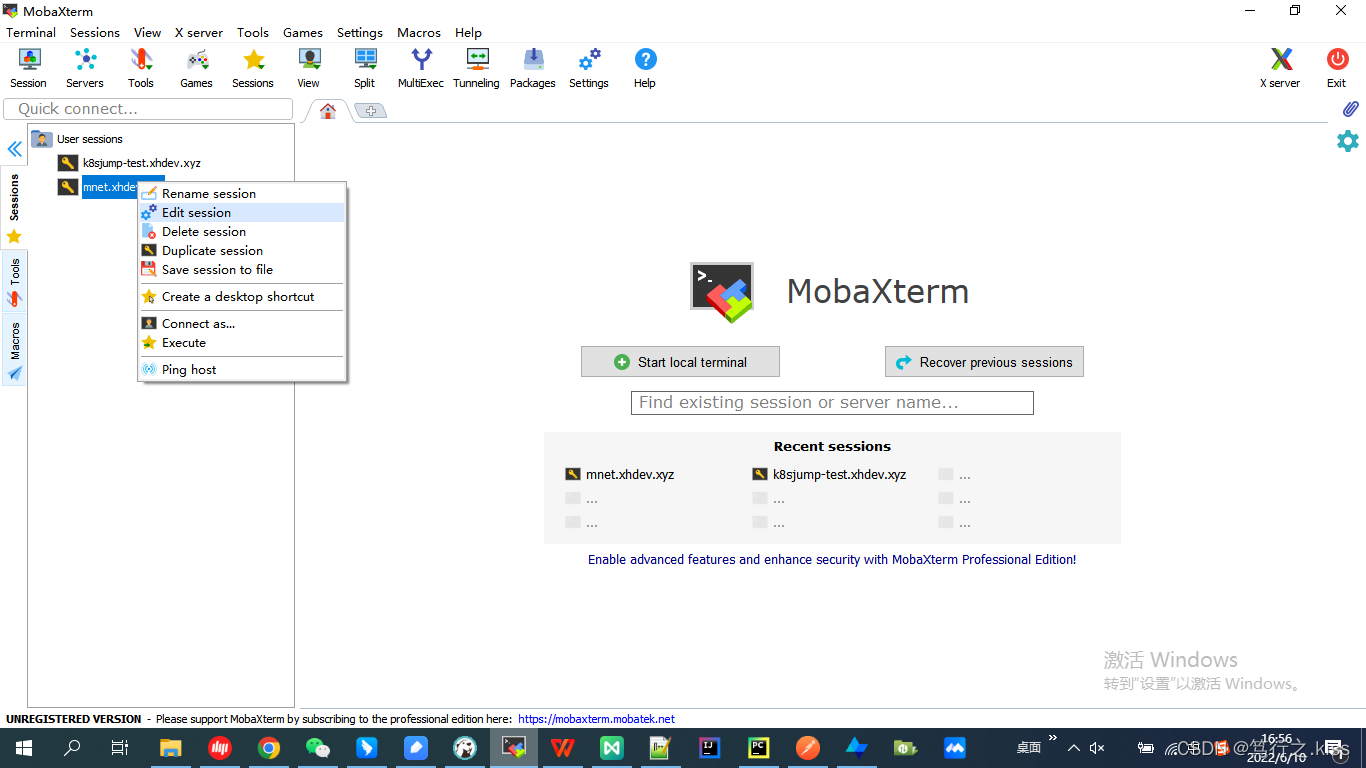Click the paperclip icon at the right edge

point(1350,109)
